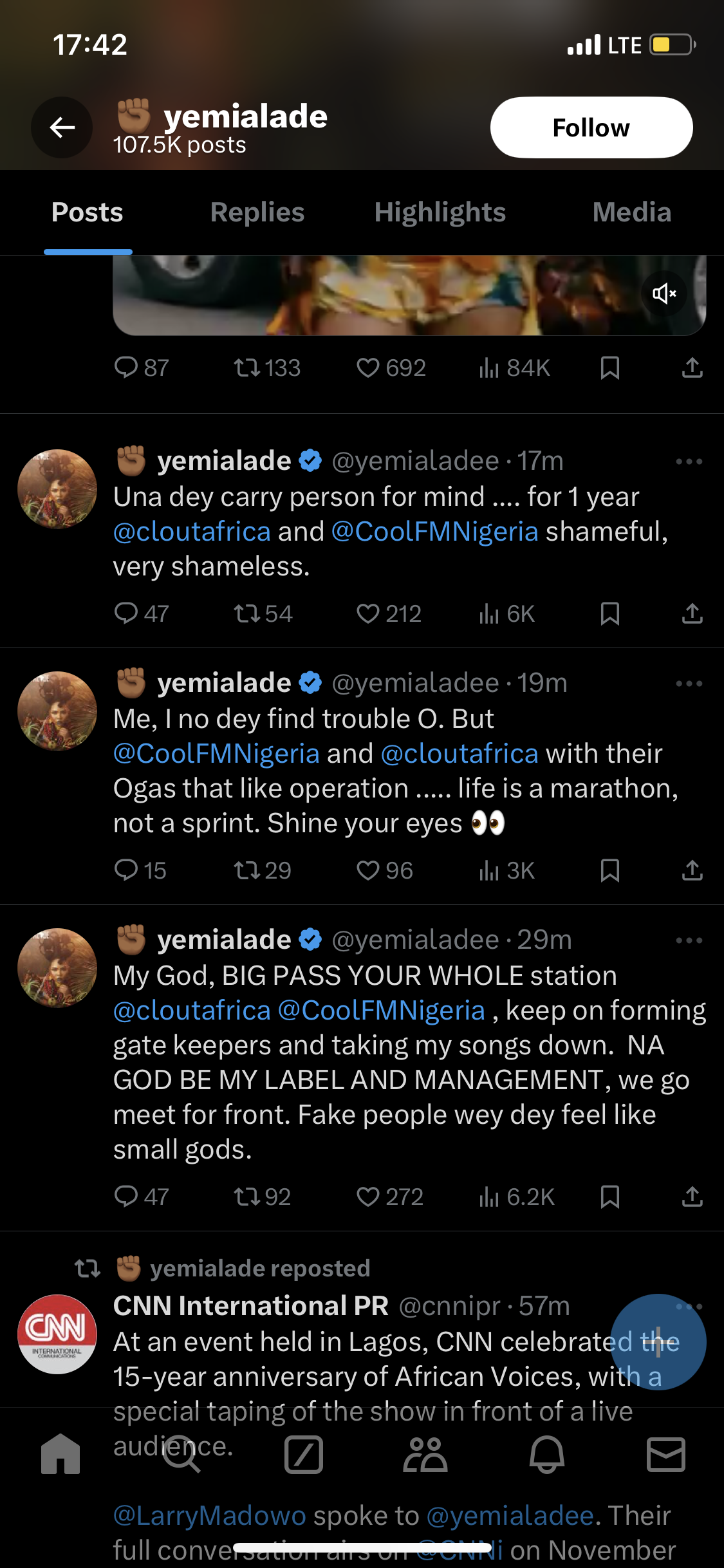Open more options on the 17m post
Screen dimensions: 724x1568
[x=689, y=462]
